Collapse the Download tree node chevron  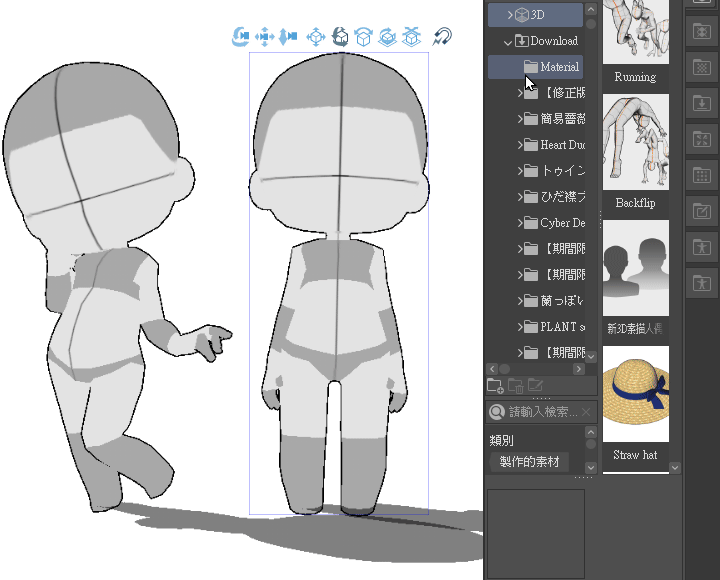(507, 42)
